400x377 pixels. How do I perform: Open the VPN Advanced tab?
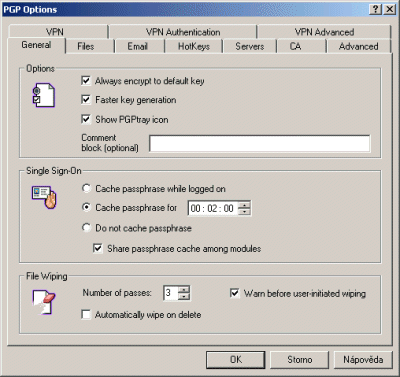(x=324, y=32)
